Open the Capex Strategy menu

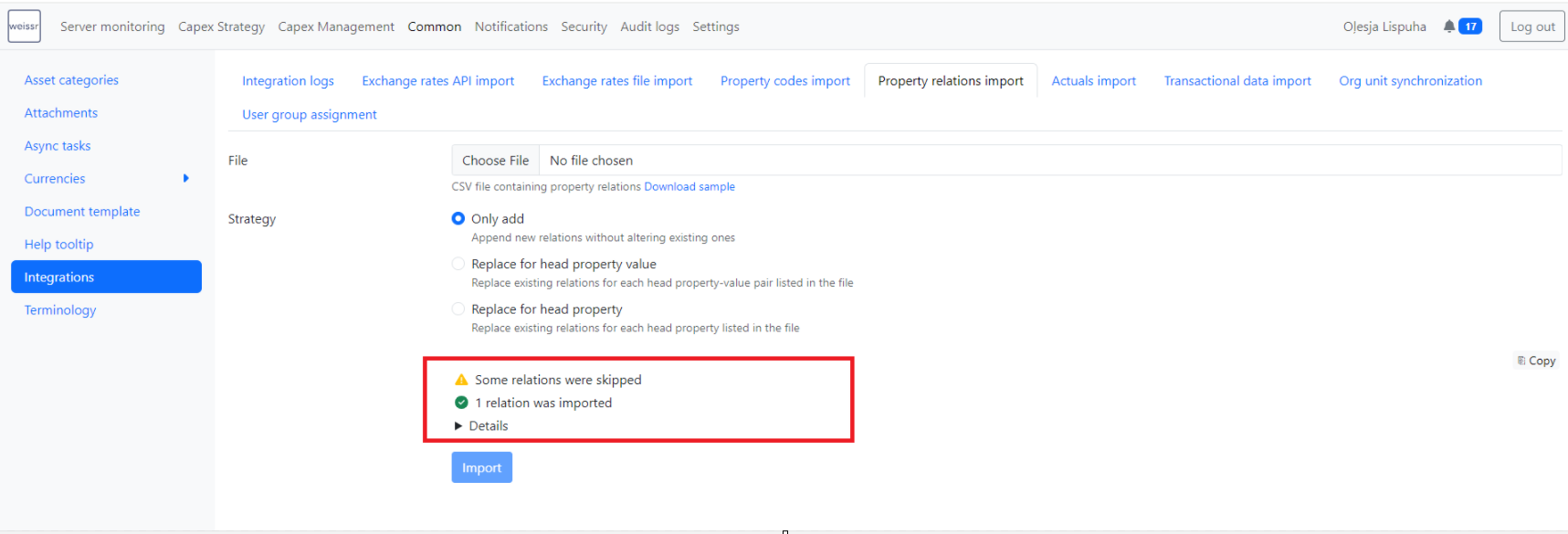[x=222, y=26]
